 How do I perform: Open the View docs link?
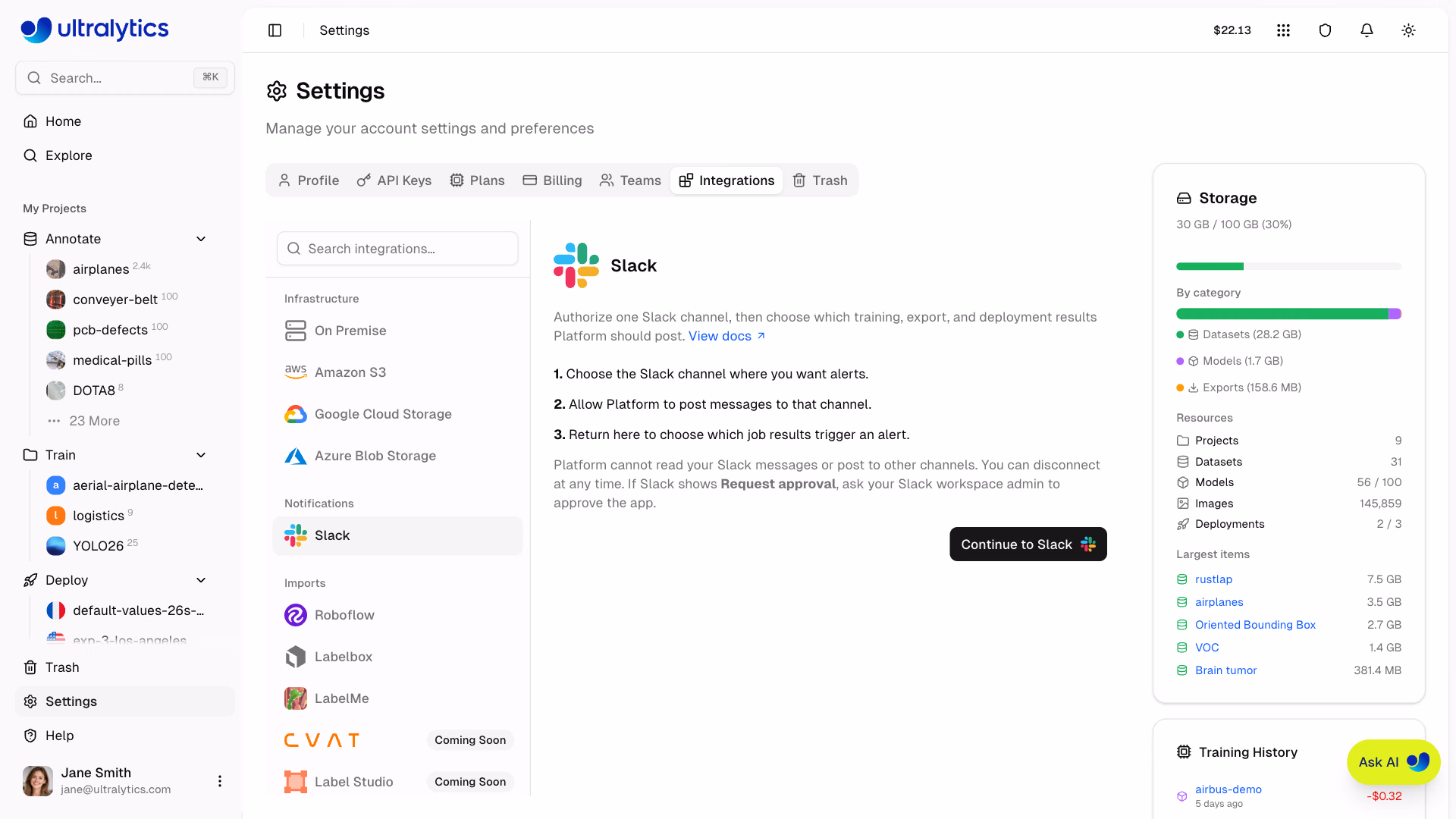click(726, 336)
